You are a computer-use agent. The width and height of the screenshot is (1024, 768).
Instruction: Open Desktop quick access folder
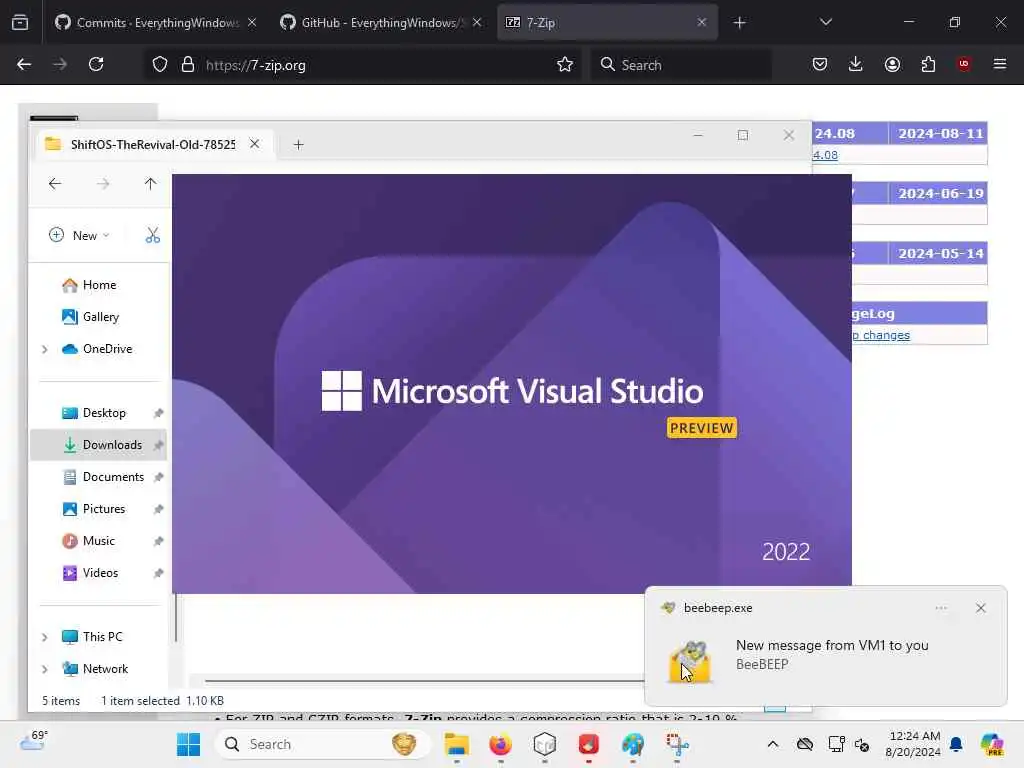coord(99,413)
